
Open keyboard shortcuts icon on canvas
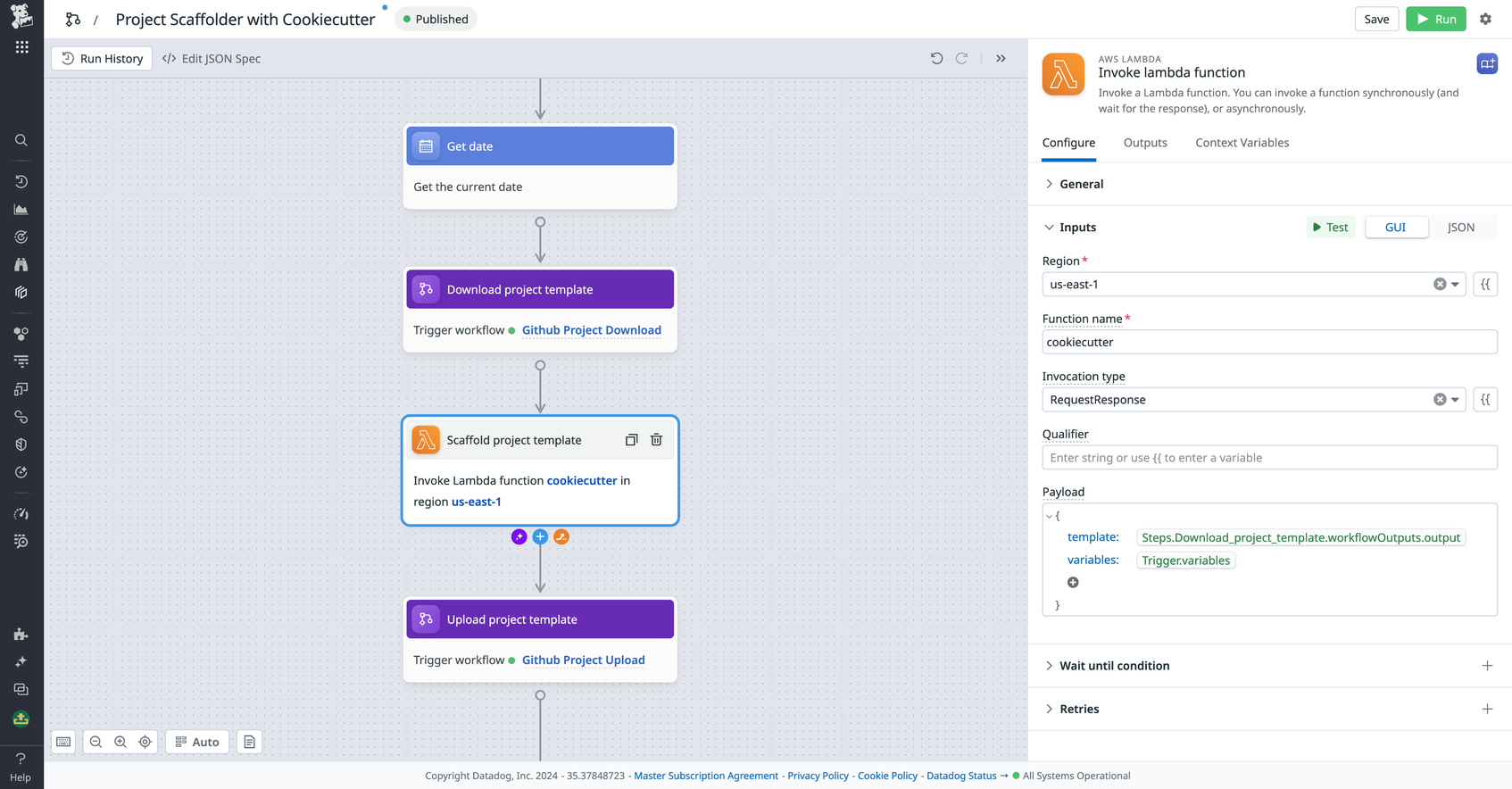[63, 742]
